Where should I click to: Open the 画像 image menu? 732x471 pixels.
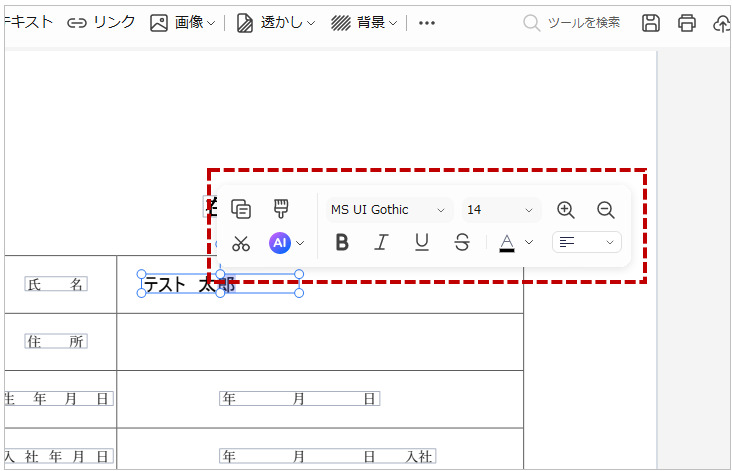click(183, 22)
